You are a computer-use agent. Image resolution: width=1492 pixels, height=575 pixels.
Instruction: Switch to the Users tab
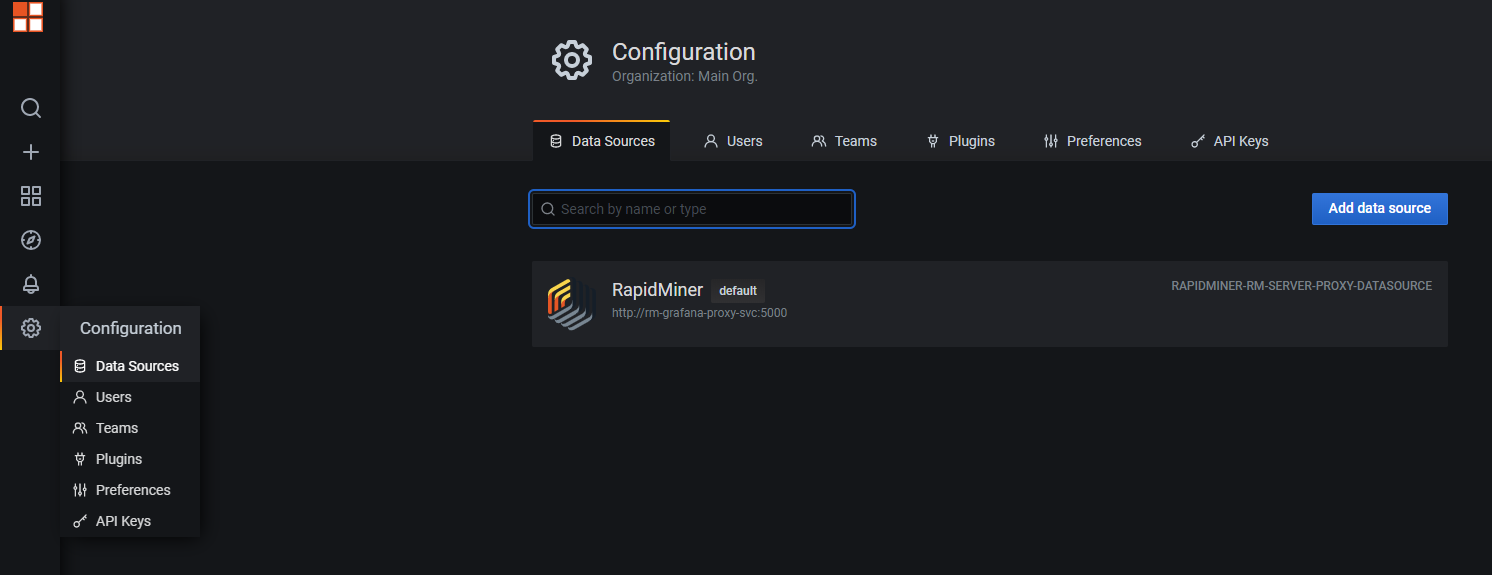(733, 141)
